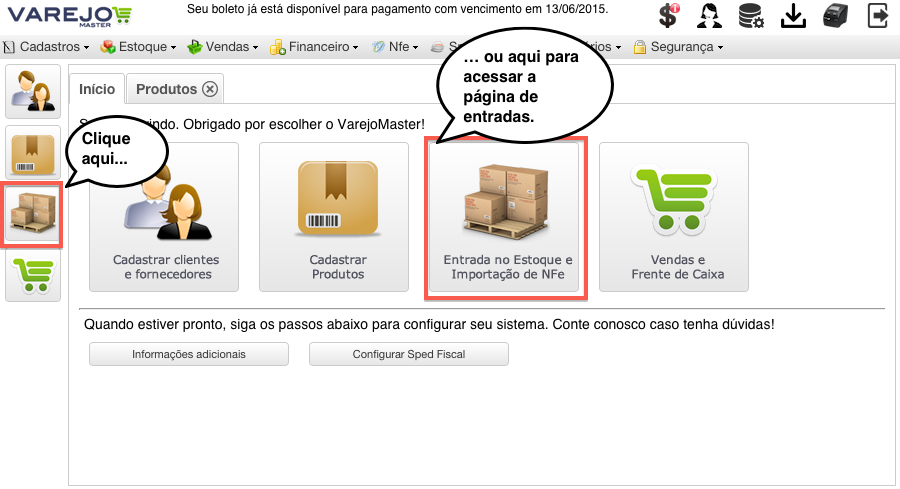This screenshot has height=489, width=900.
Task: Open the billing dollar icon with notification
Action: (x=668, y=15)
